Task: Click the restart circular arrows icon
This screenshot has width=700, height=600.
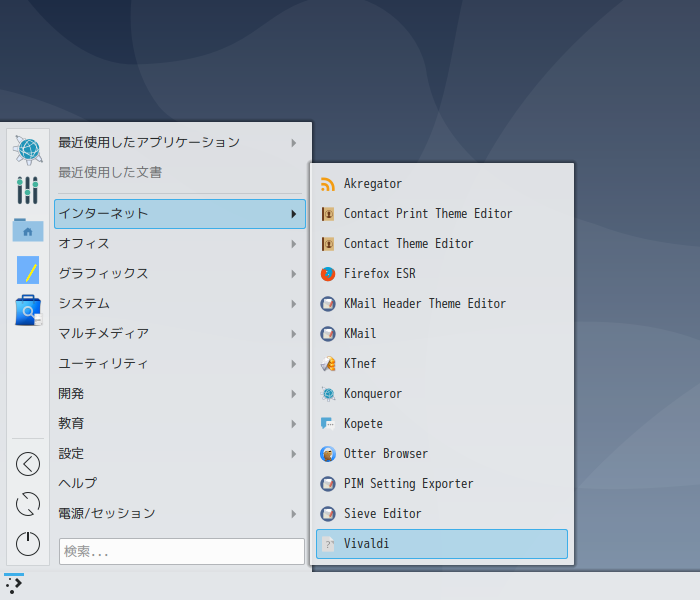Action: (x=28, y=504)
